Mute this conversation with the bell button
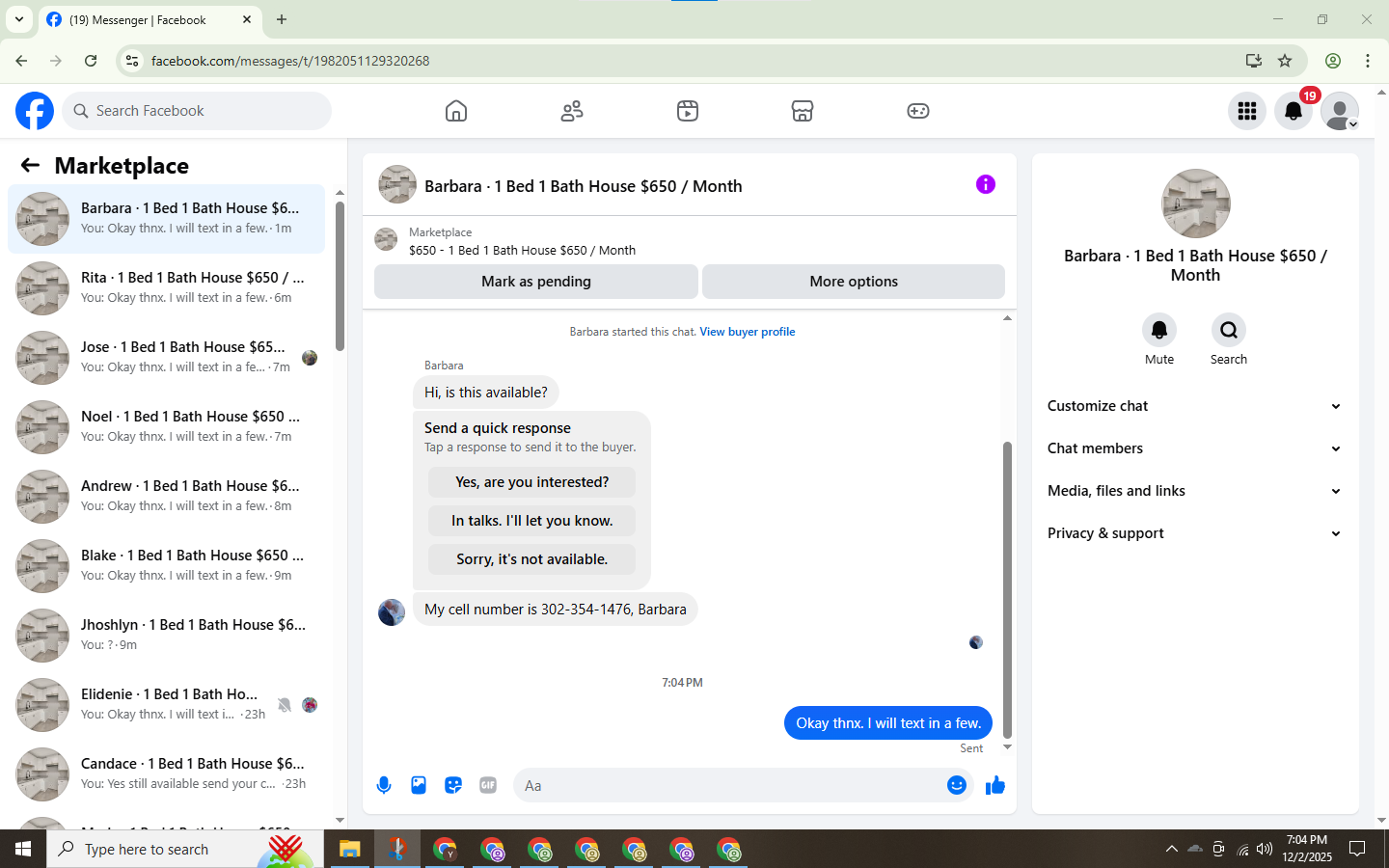1389x868 pixels. [1159, 330]
